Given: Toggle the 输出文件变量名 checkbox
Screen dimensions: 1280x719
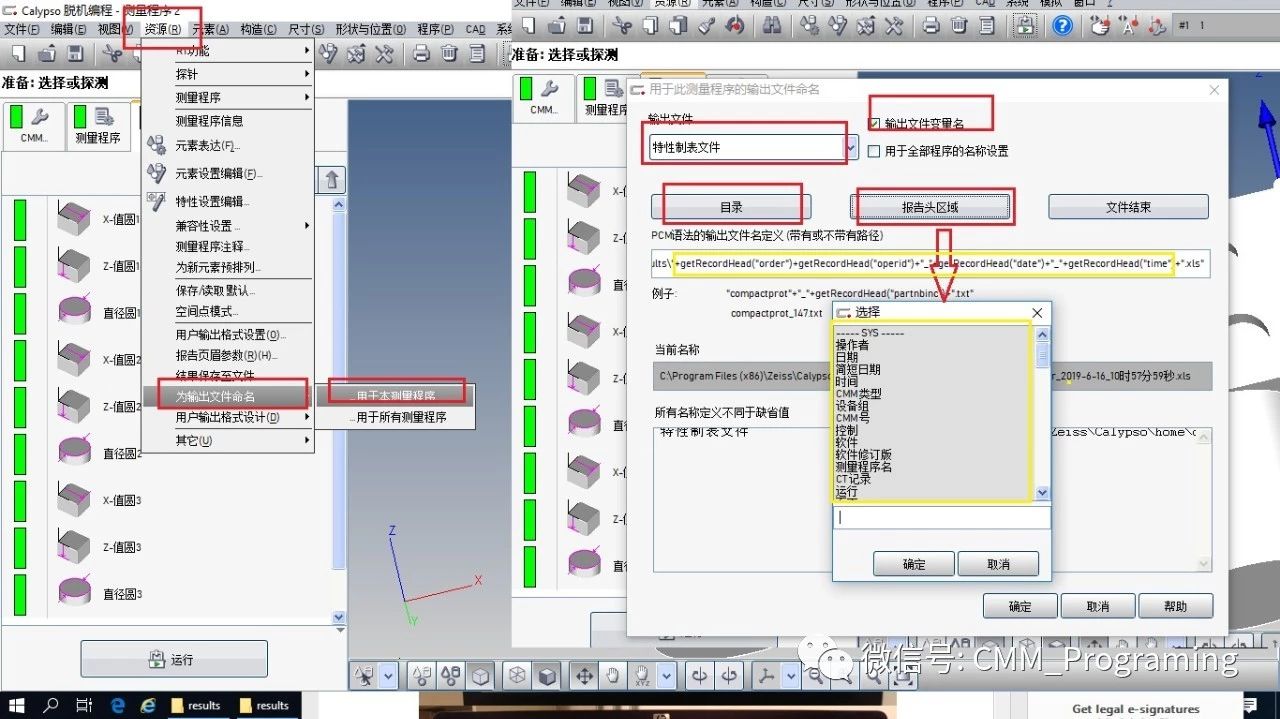Looking at the screenshot, I should coord(875,124).
